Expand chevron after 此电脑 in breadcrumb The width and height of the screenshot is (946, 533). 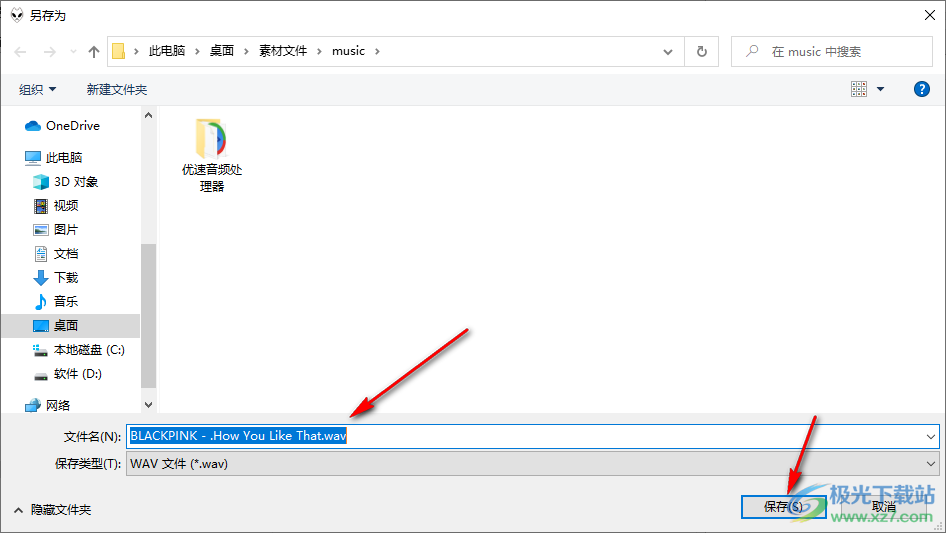(197, 51)
